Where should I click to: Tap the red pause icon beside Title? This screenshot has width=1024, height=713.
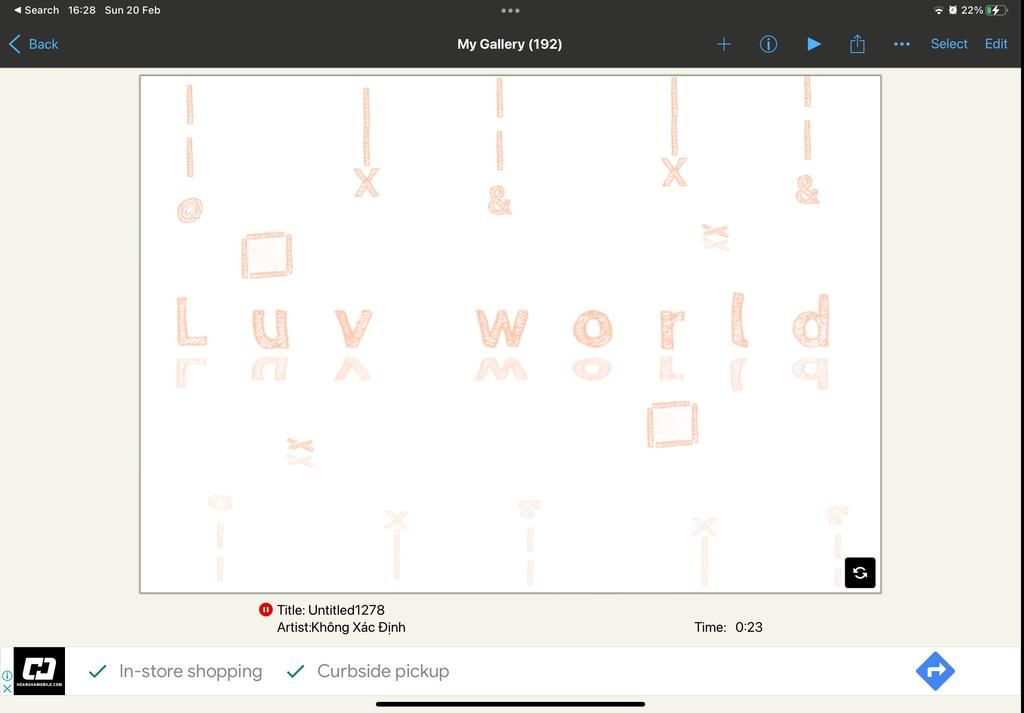point(265,610)
